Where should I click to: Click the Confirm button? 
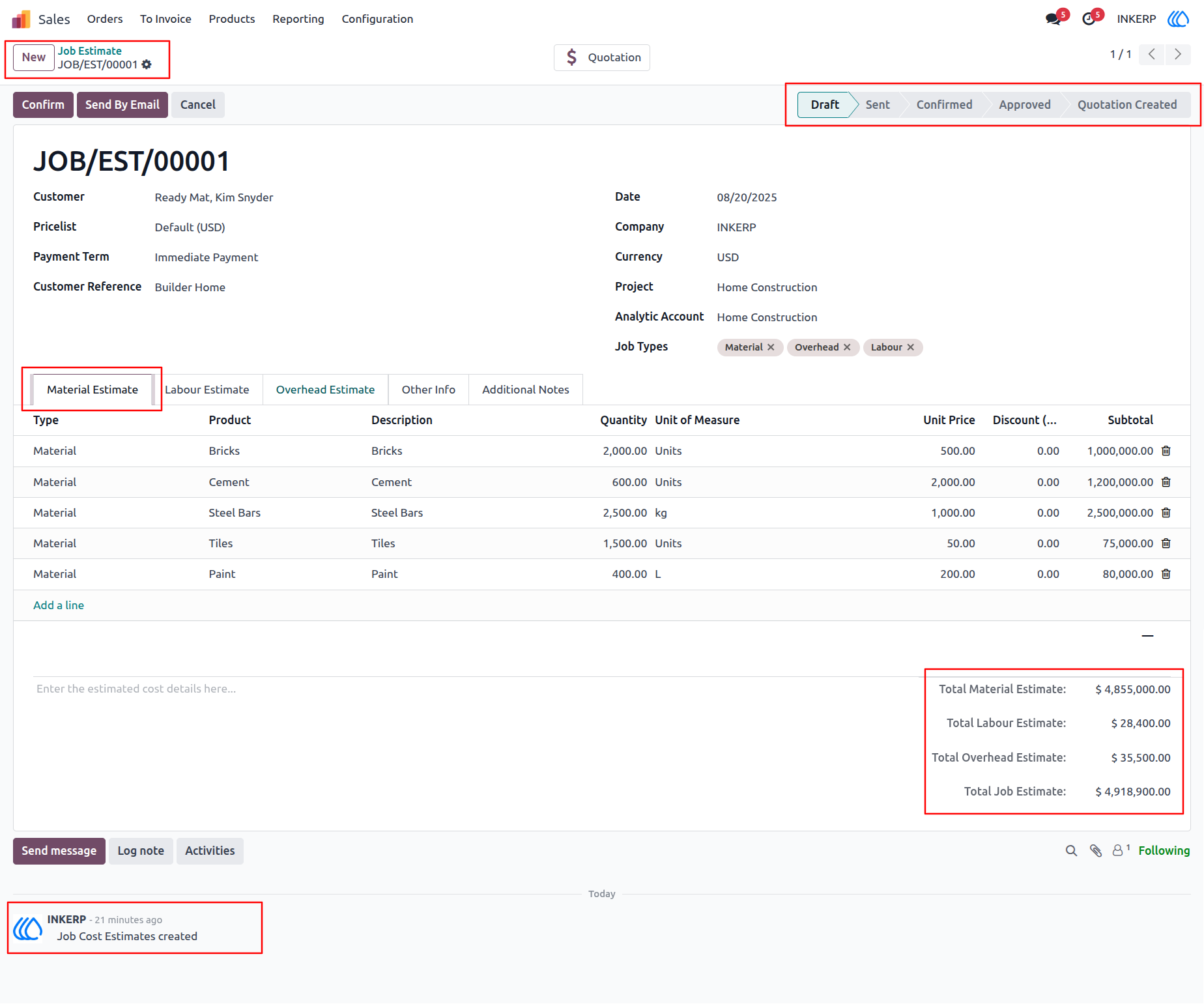click(x=43, y=105)
